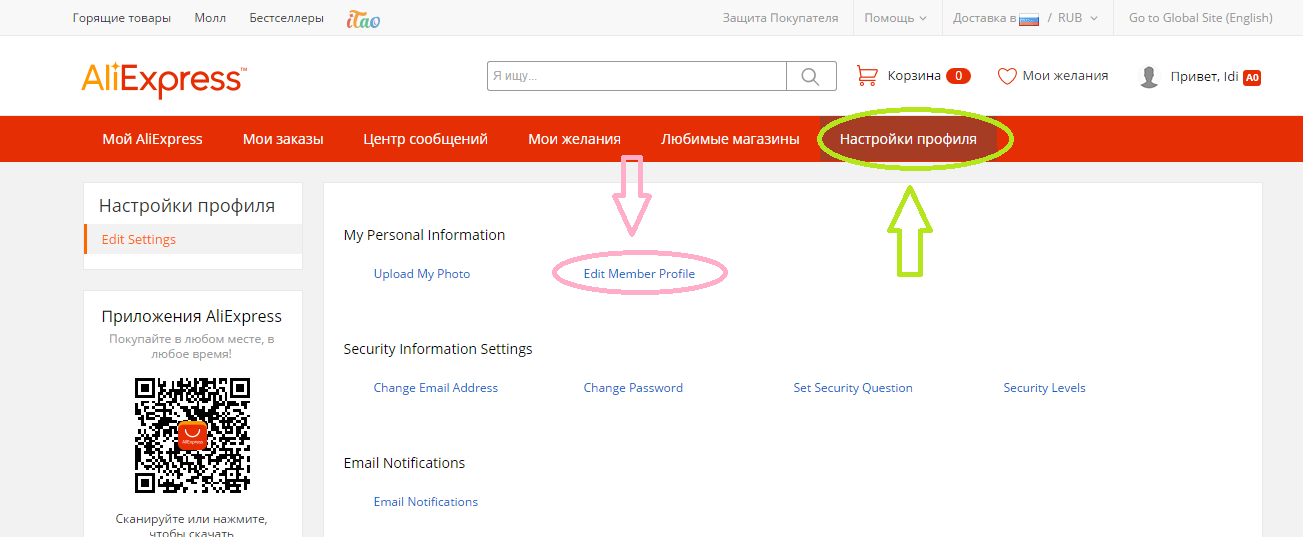Click the heart wishlist icon

point(1007,76)
